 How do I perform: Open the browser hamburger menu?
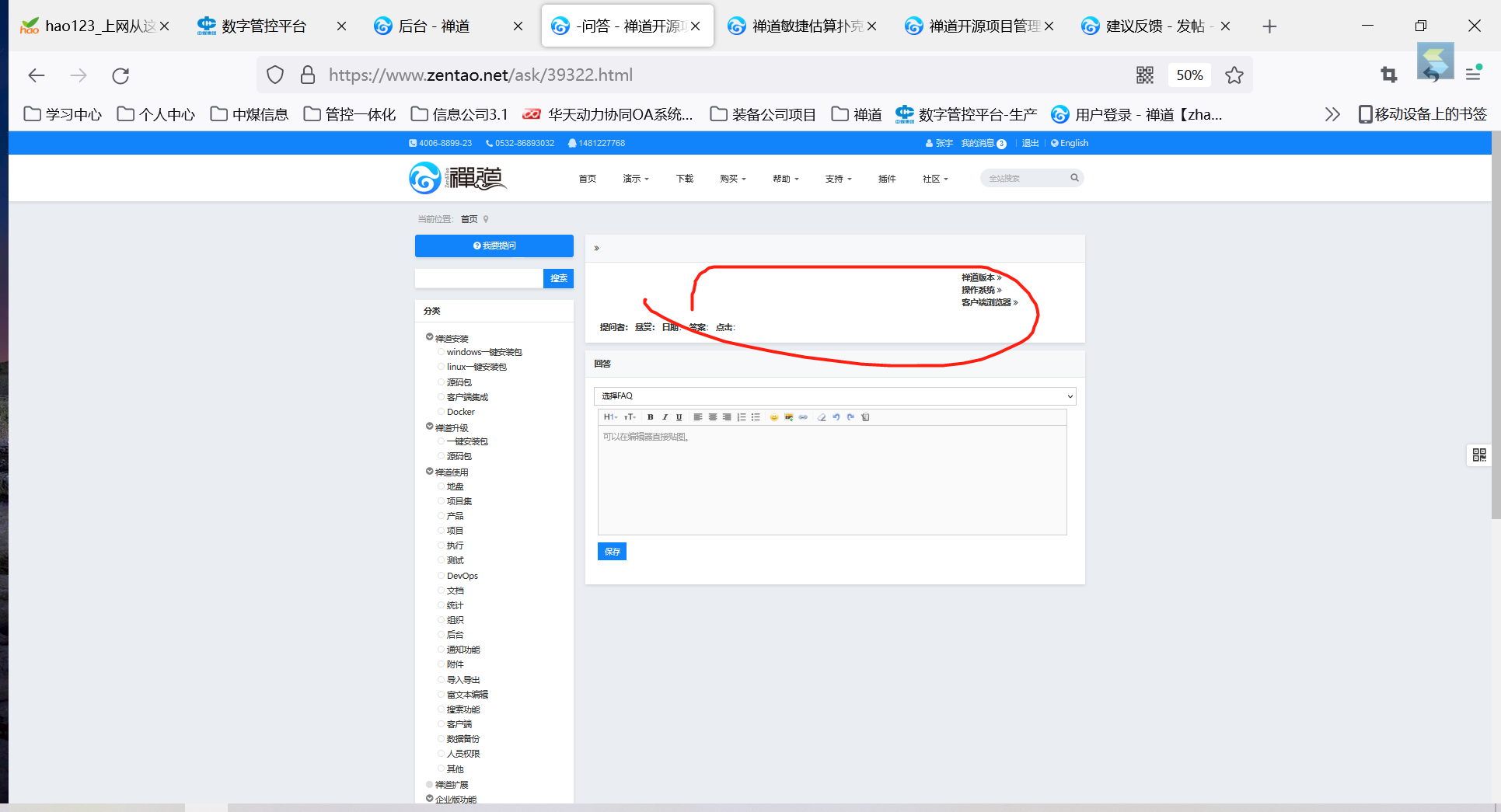1473,75
